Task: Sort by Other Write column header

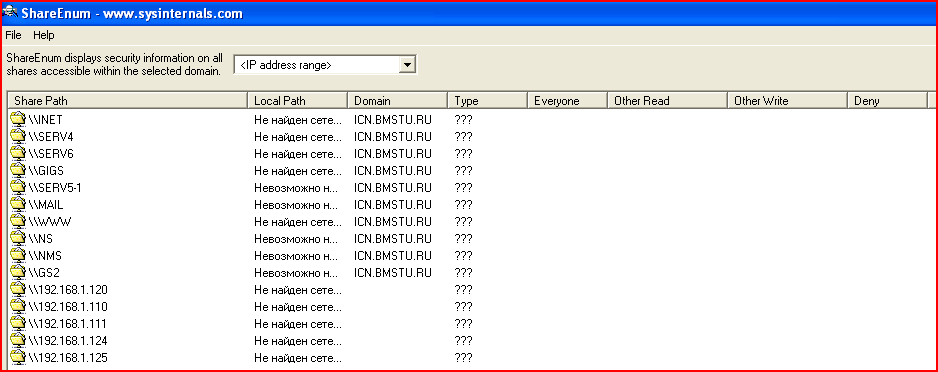Action: coord(788,100)
